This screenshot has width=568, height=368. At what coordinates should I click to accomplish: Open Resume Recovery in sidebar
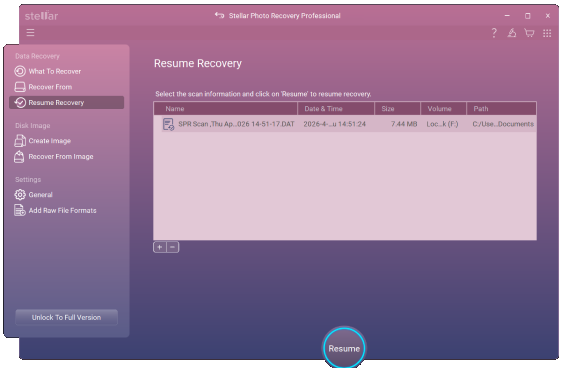(x=66, y=103)
